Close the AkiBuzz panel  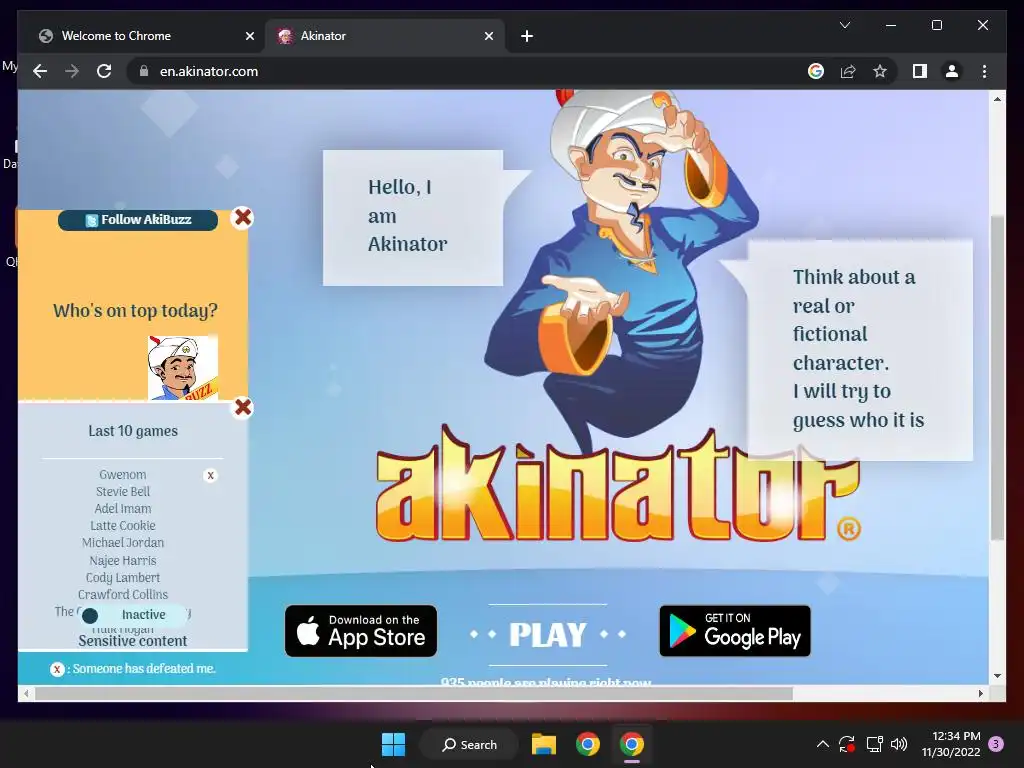pos(243,217)
